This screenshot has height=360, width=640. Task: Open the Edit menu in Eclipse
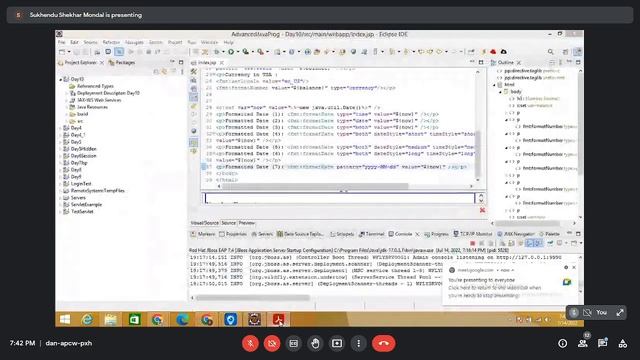point(74,42)
